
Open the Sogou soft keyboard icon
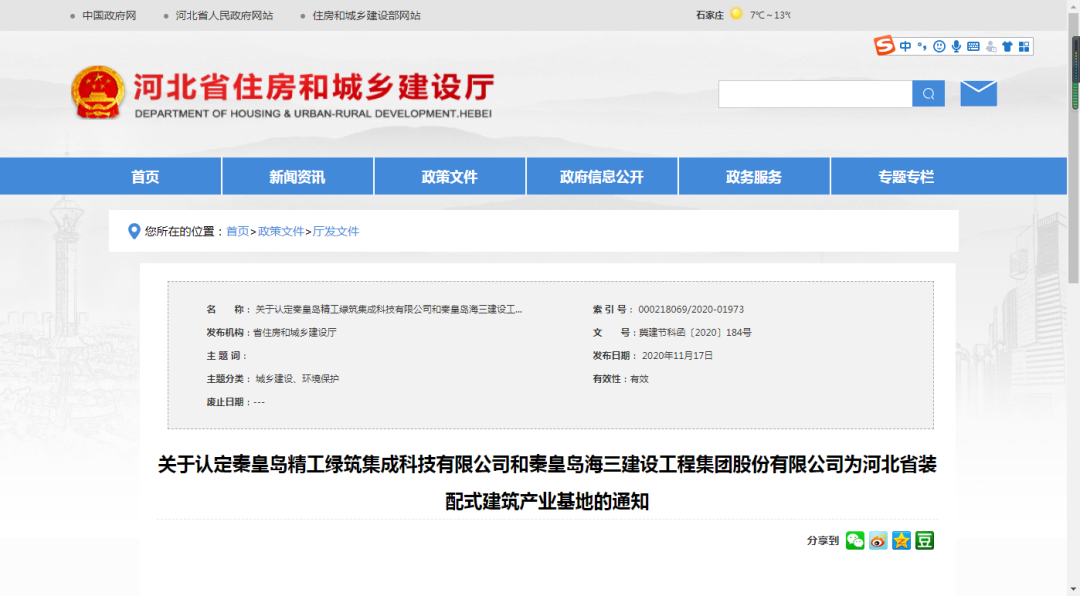pos(973,46)
